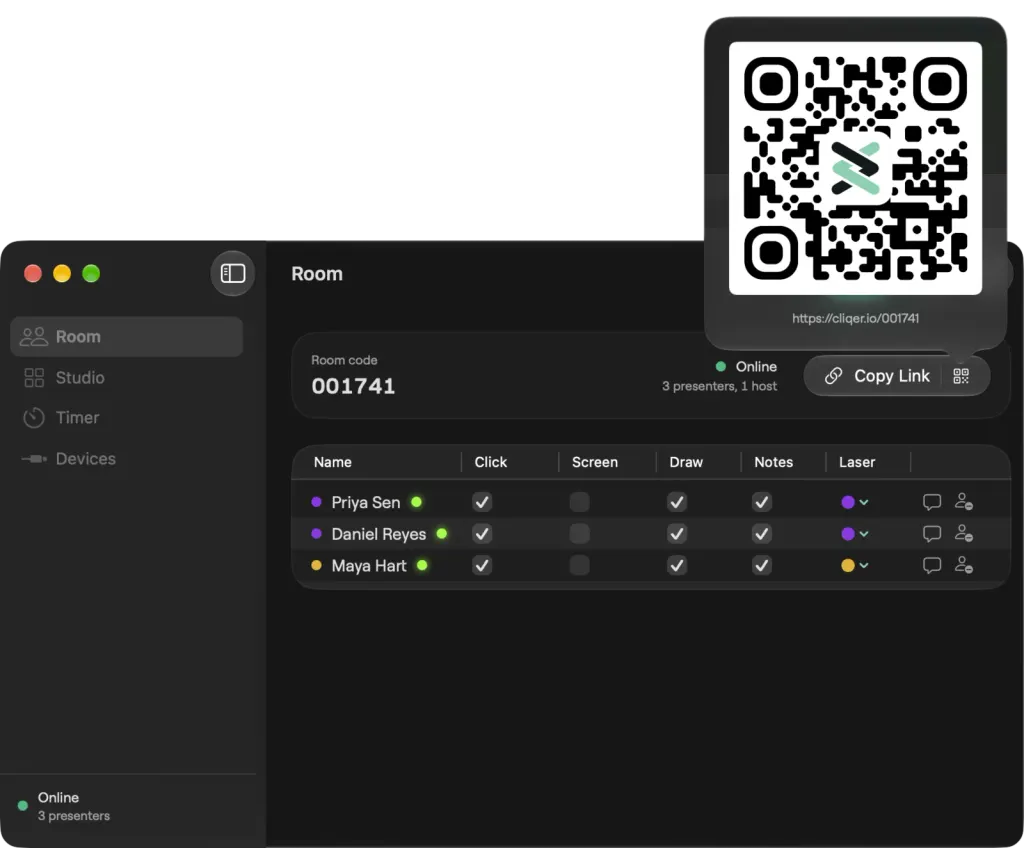The image size is (1024, 848).
Task: Click the Timer clock icon in sidebar
Action: pos(34,418)
